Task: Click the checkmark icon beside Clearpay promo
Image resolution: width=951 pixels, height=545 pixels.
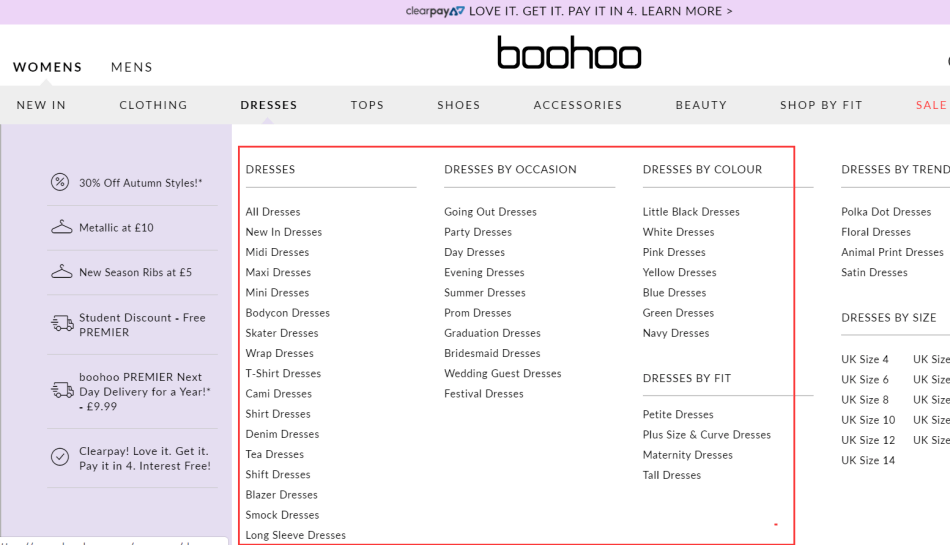Action: click(59, 457)
